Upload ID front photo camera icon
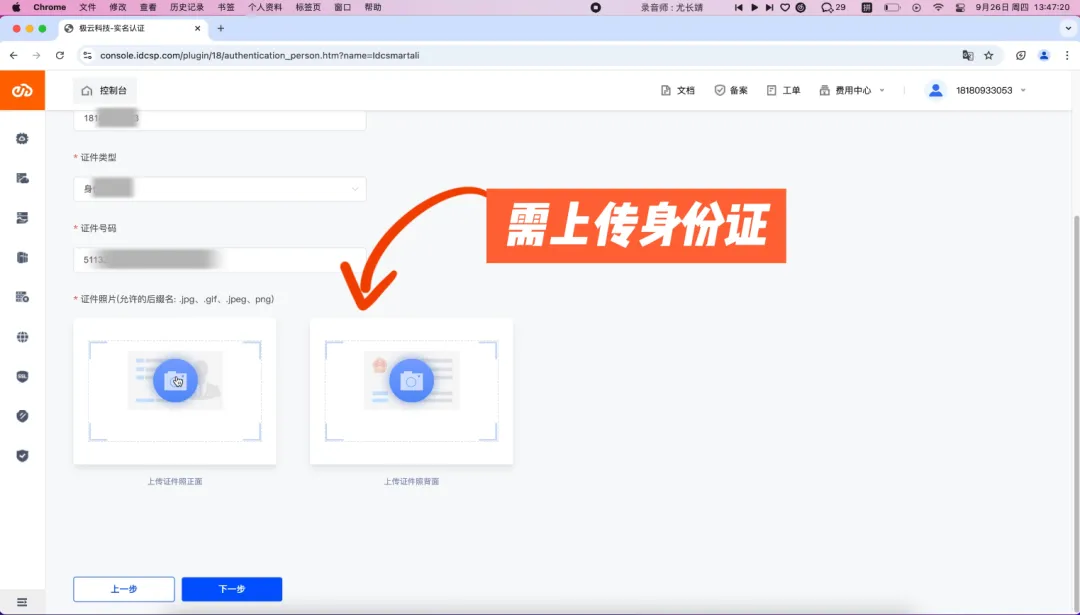The height and width of the screenshot is (615, 1080). [175, 380]
